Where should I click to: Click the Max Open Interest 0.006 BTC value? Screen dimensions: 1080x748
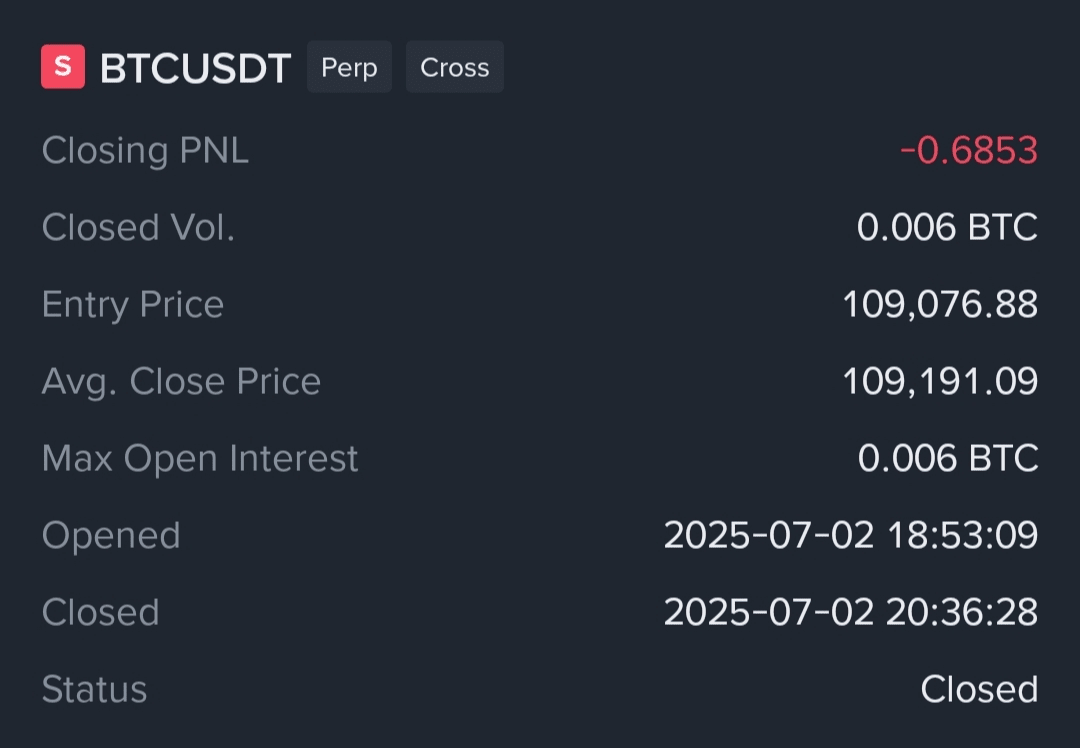pyautogui.click(x=947, y=458)
